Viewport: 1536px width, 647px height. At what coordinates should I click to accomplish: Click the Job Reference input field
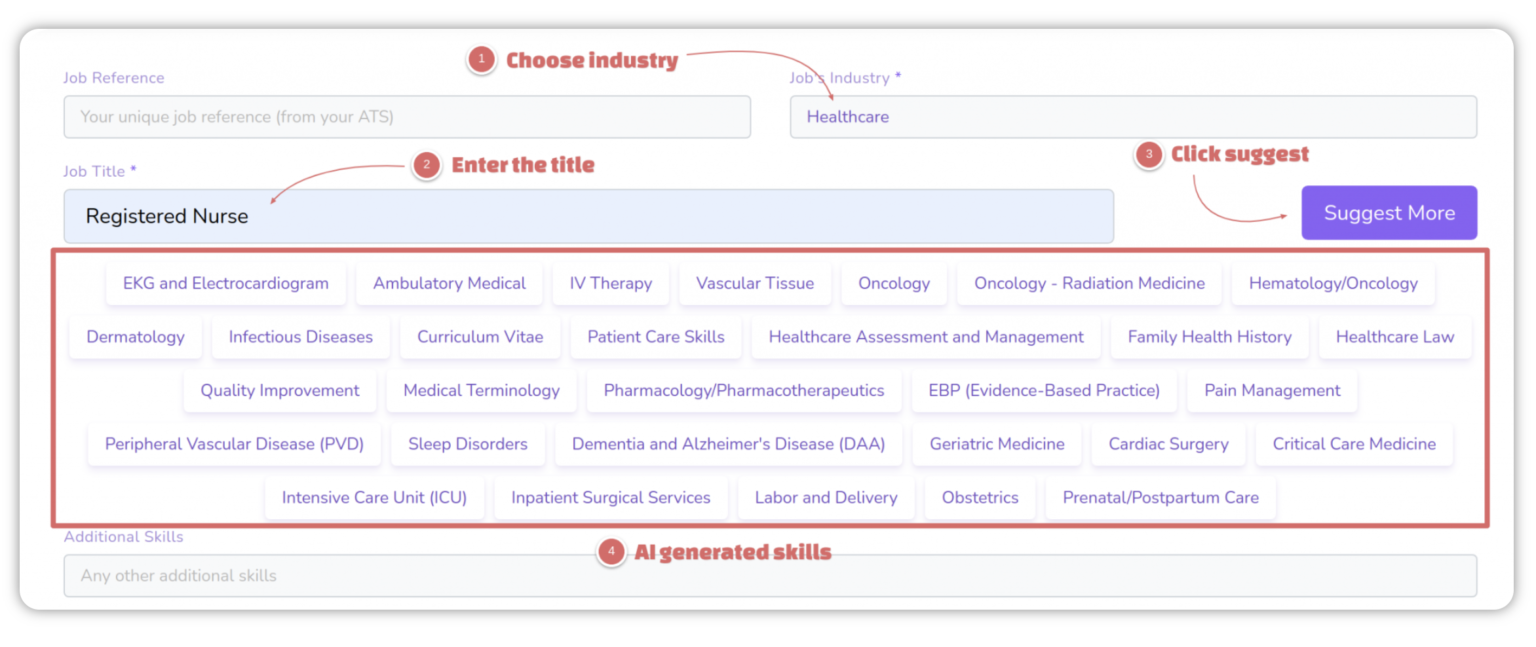click(407, 117)
